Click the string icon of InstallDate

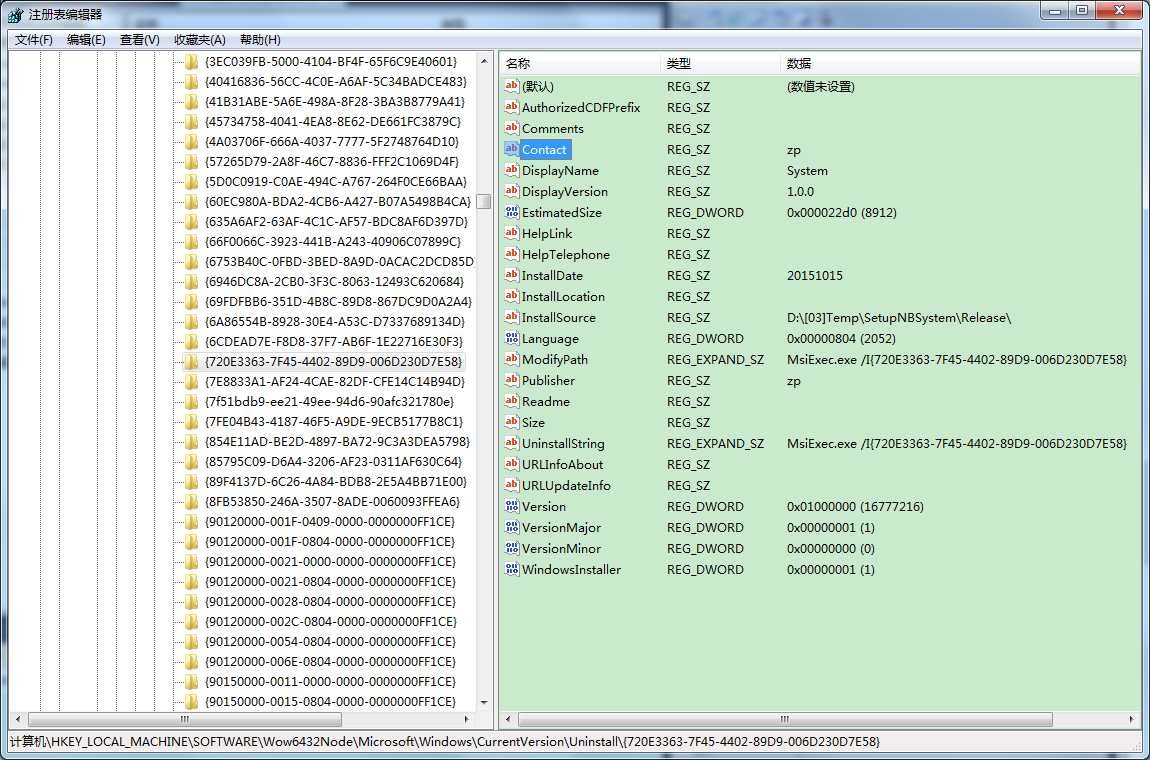click(512, 276)
